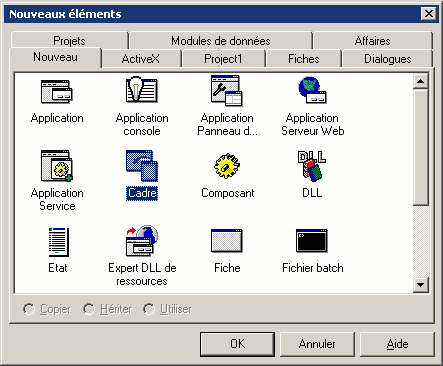Viewport: 443px width, 366px height.
Task: Pick the Fichier batch console icon
Action: pos(312,241)
